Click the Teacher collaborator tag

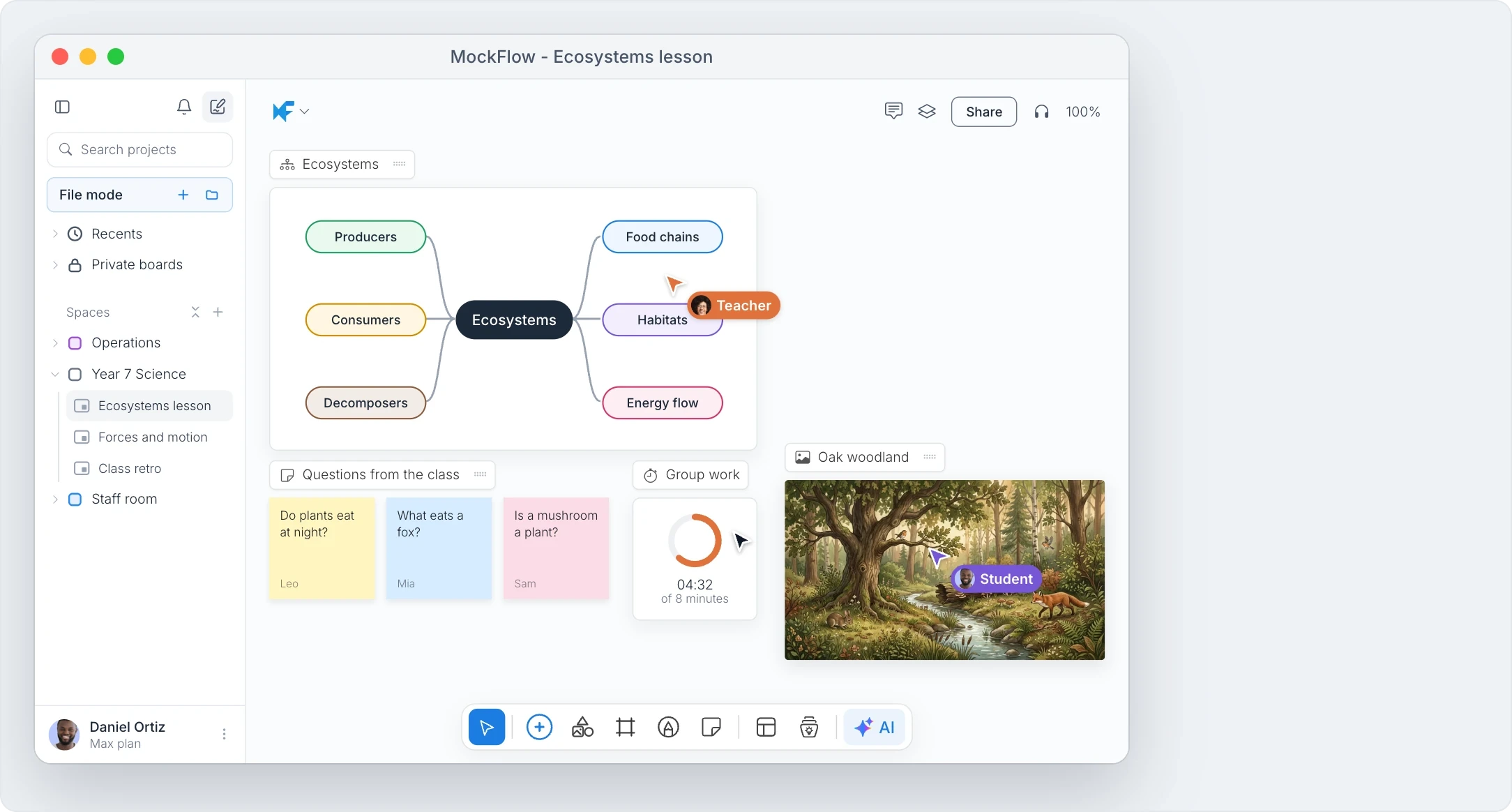[734, 306]
